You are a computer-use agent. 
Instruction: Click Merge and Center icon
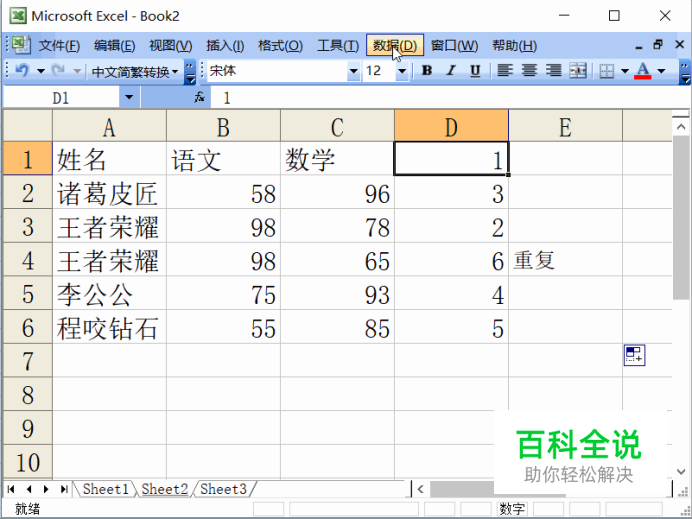click(x=578, y=70)
